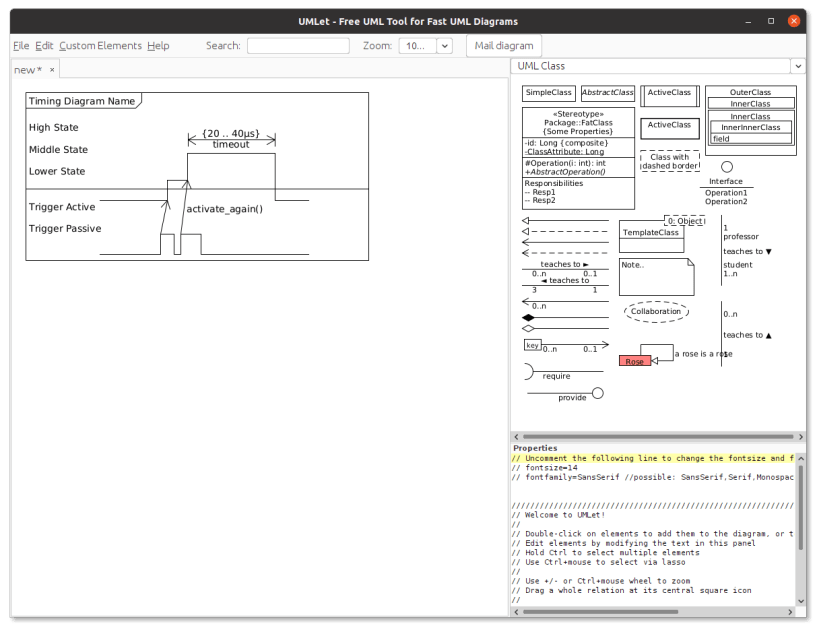Click the Zoom value field
The width and height of the screenshot is (819, 630).
point(417,46)
